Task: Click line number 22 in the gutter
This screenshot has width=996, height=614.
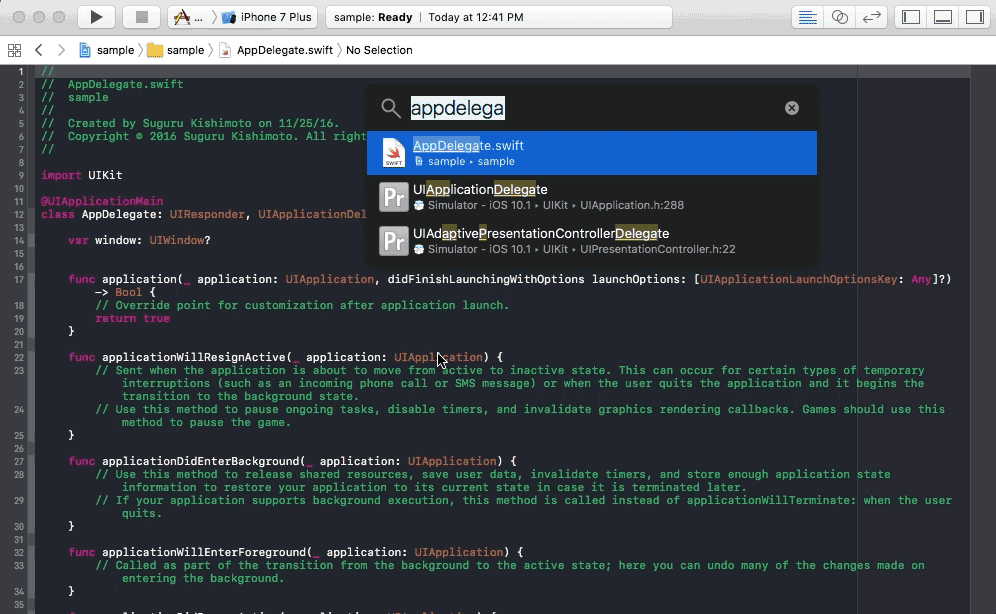Action: pyautogui.click(x=19, y=357)
